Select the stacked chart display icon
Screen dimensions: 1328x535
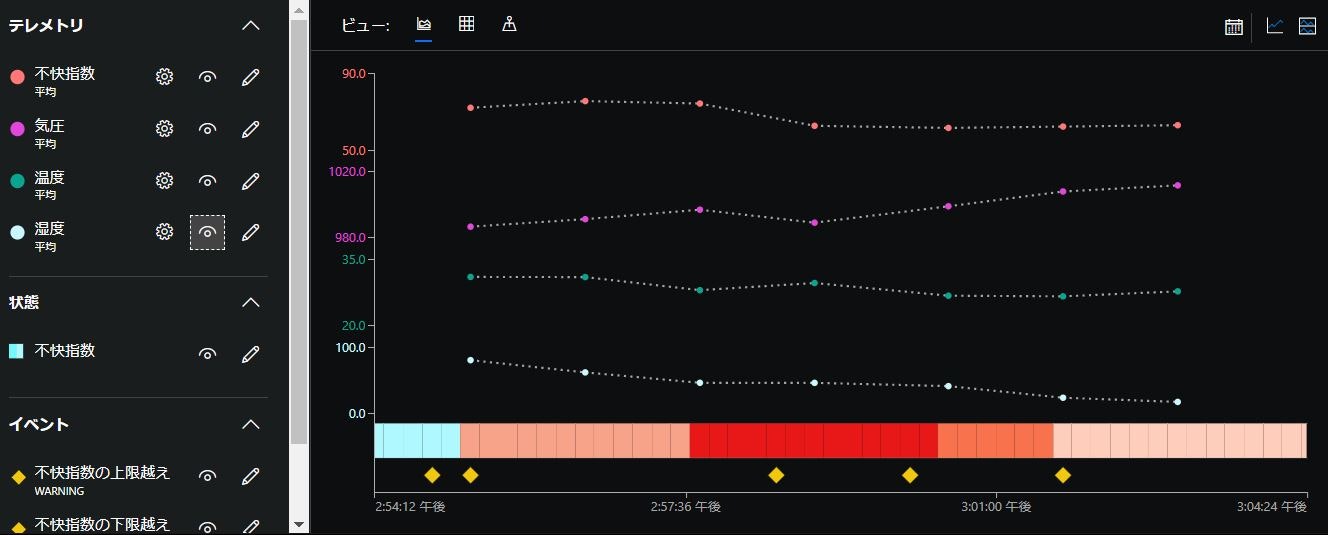coord(1307,26)
